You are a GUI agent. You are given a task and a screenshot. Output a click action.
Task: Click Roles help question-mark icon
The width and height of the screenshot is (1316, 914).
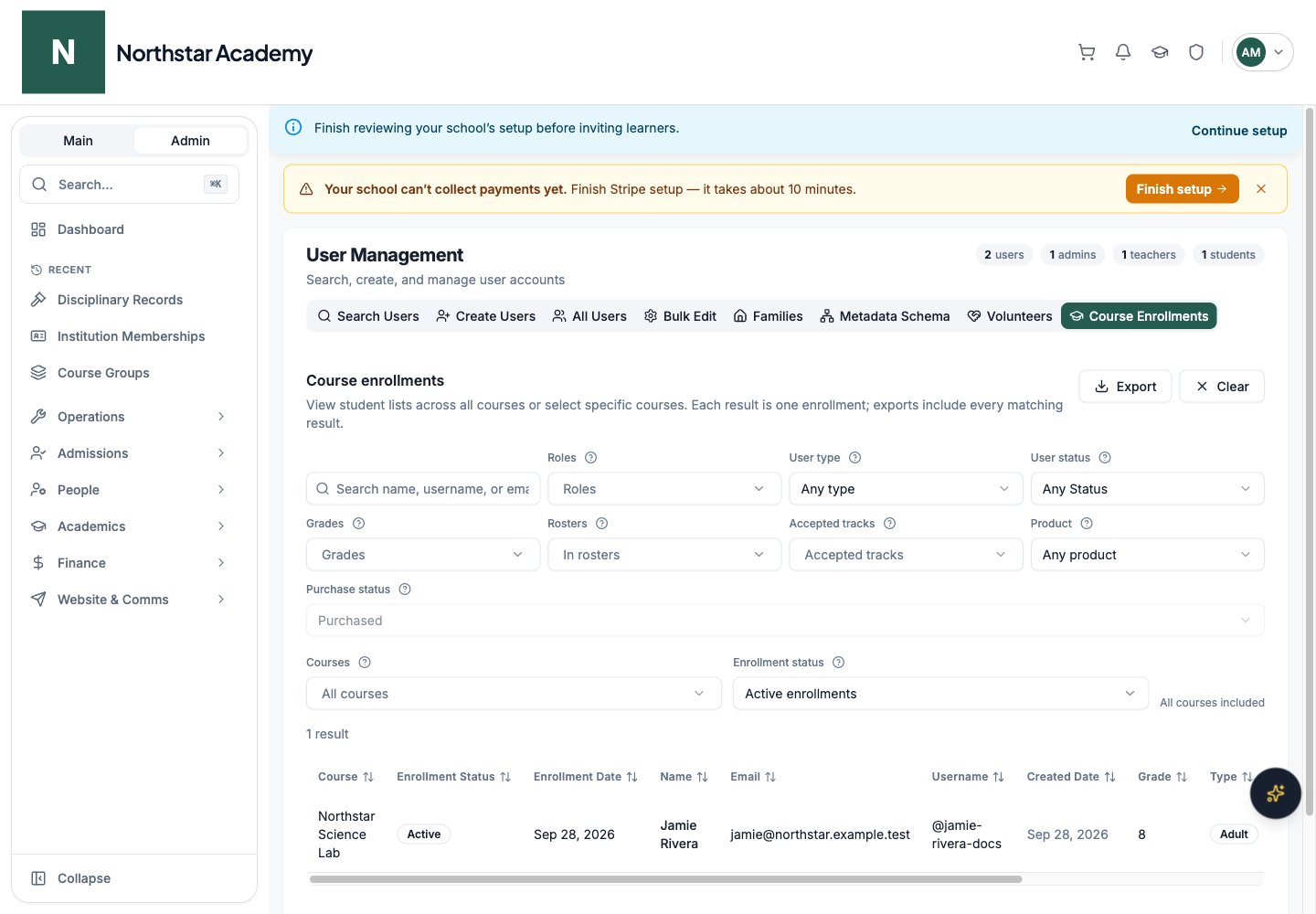(x=590, y=458)
